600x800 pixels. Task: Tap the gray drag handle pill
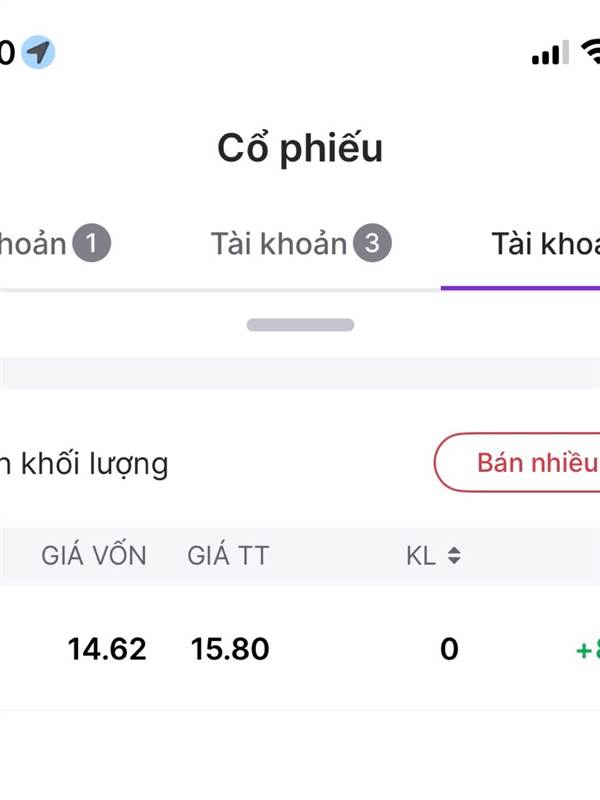pyautogui.click(x=300, y=324)
